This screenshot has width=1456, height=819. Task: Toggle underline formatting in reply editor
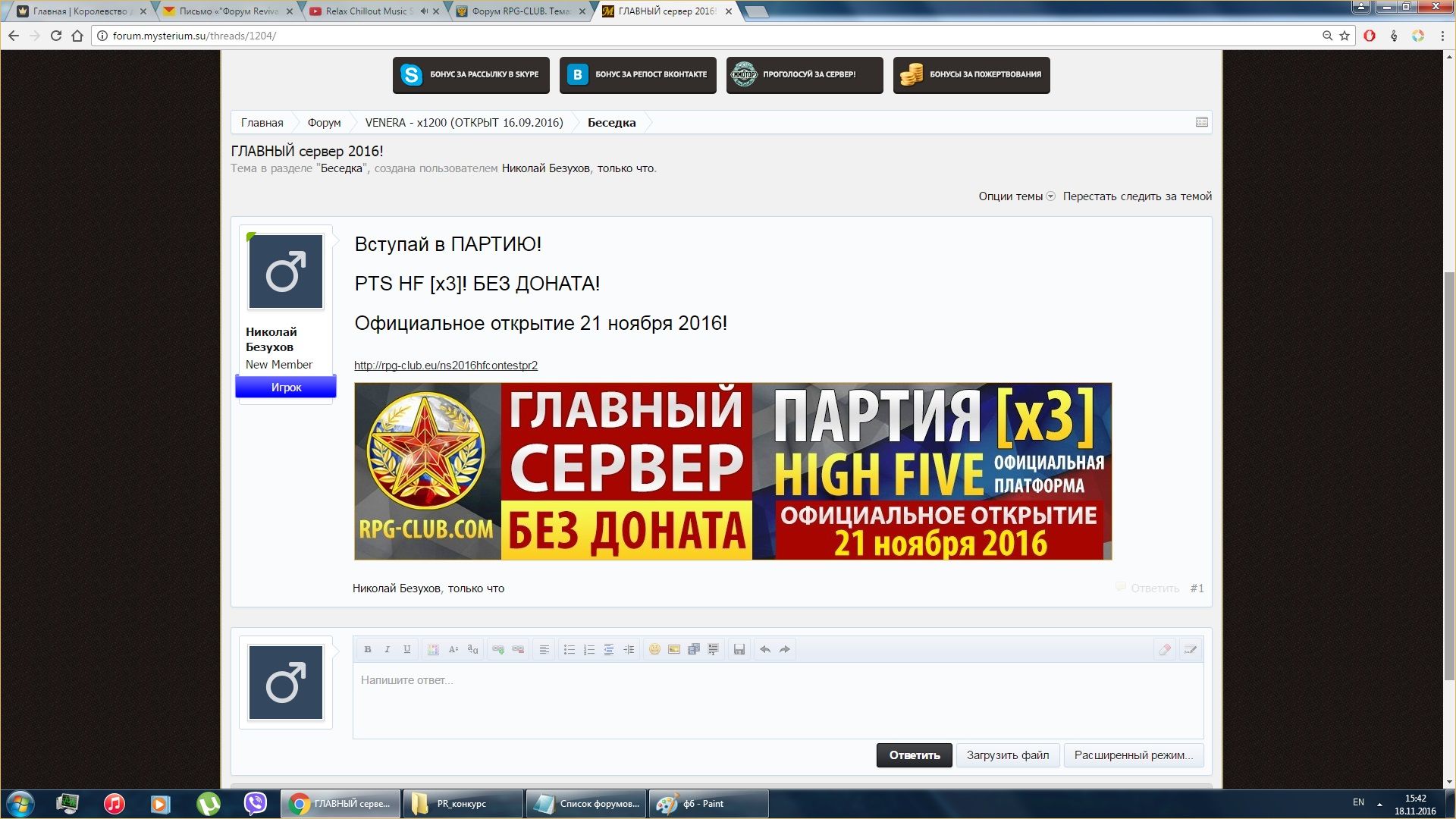[407, 649]
